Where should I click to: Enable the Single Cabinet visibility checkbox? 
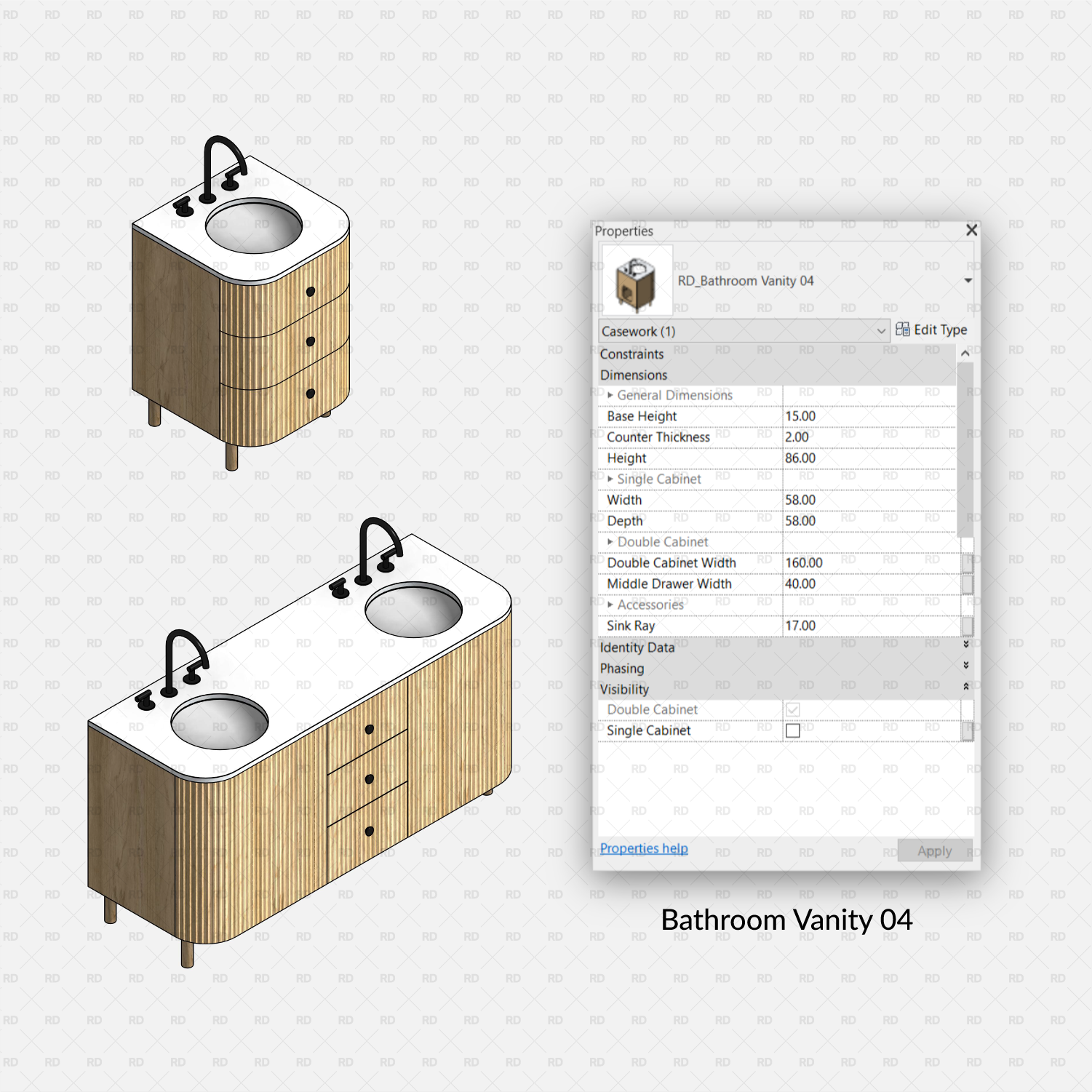coord(792,730)
